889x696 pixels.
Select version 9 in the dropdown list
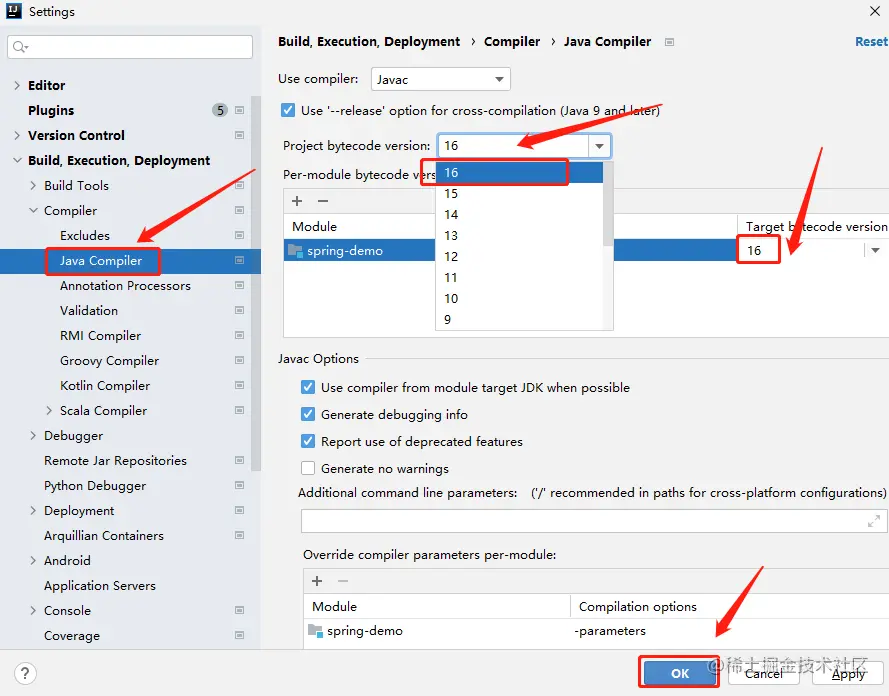click(519, 320)
